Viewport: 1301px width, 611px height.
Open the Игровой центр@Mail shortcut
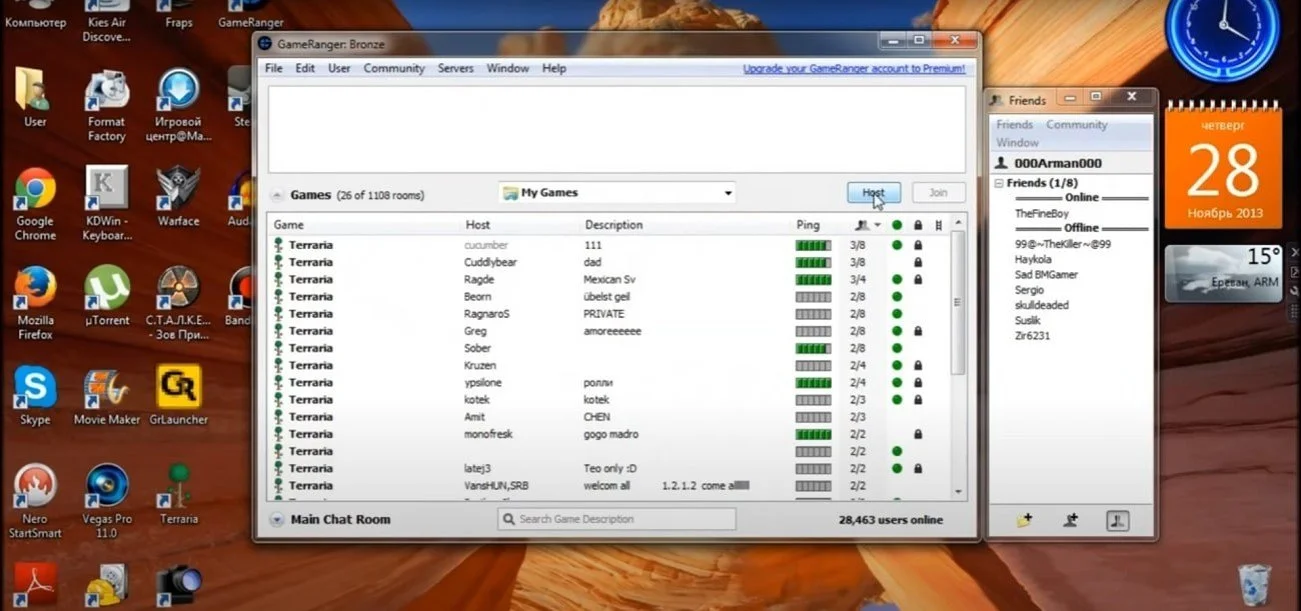[x=179, y=105]
